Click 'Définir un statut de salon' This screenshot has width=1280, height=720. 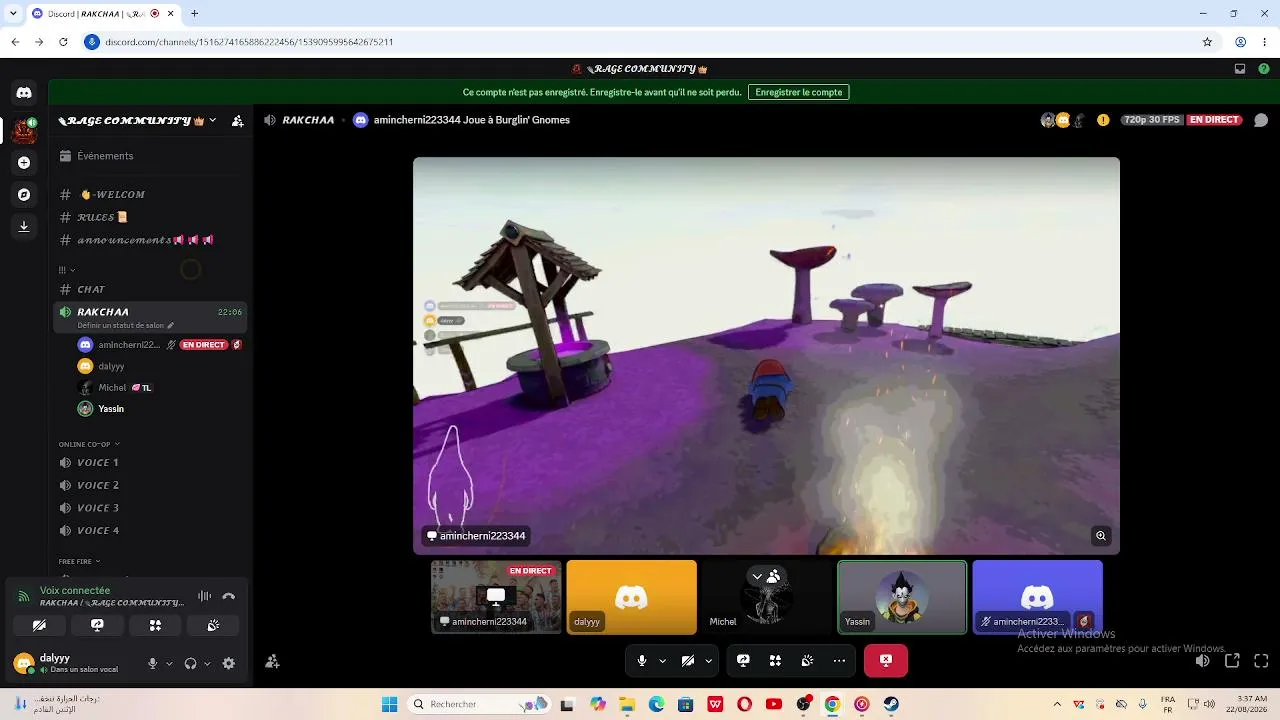point(125,325)
